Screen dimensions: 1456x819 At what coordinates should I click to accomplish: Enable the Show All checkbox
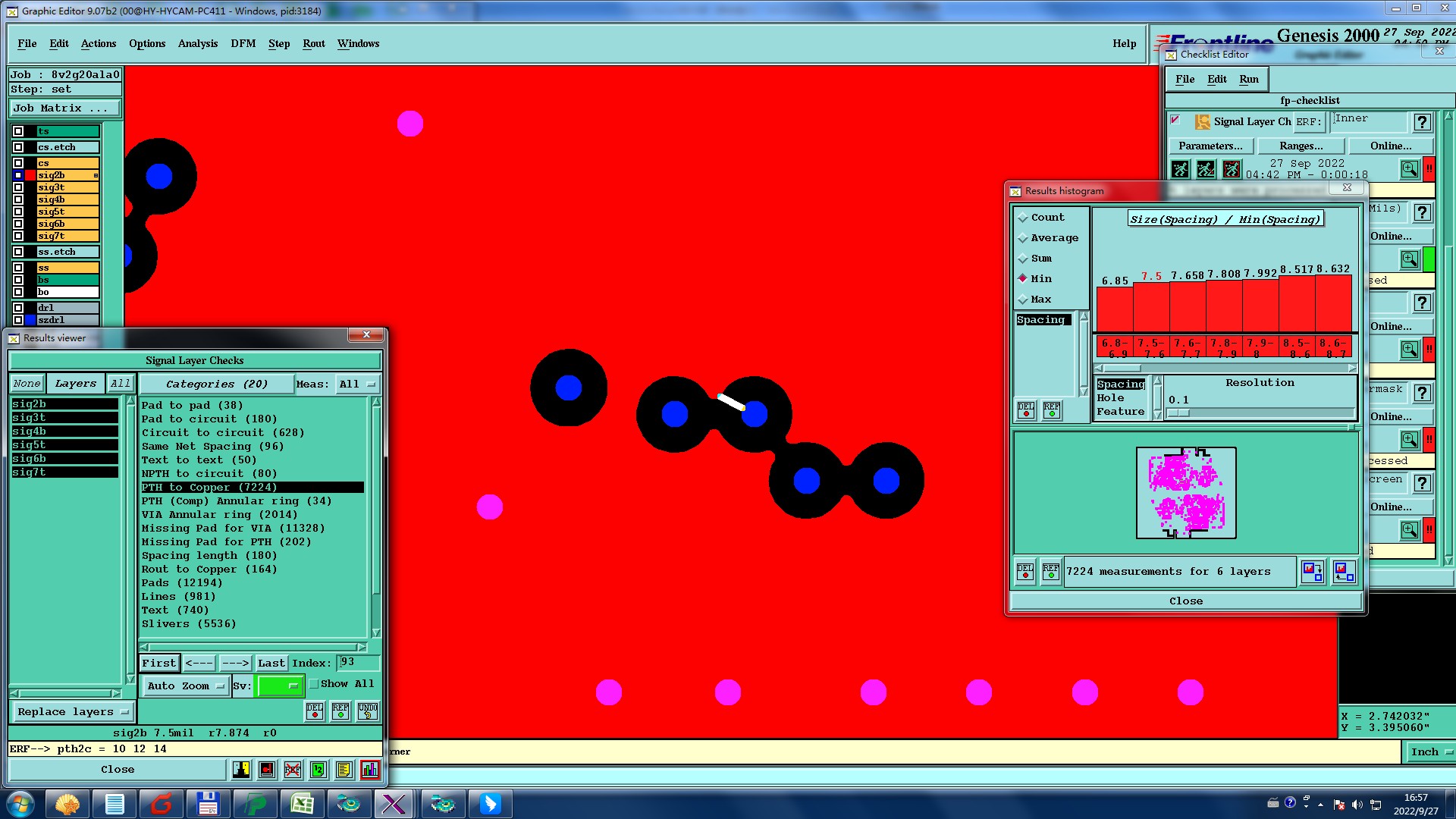point(314,684)
